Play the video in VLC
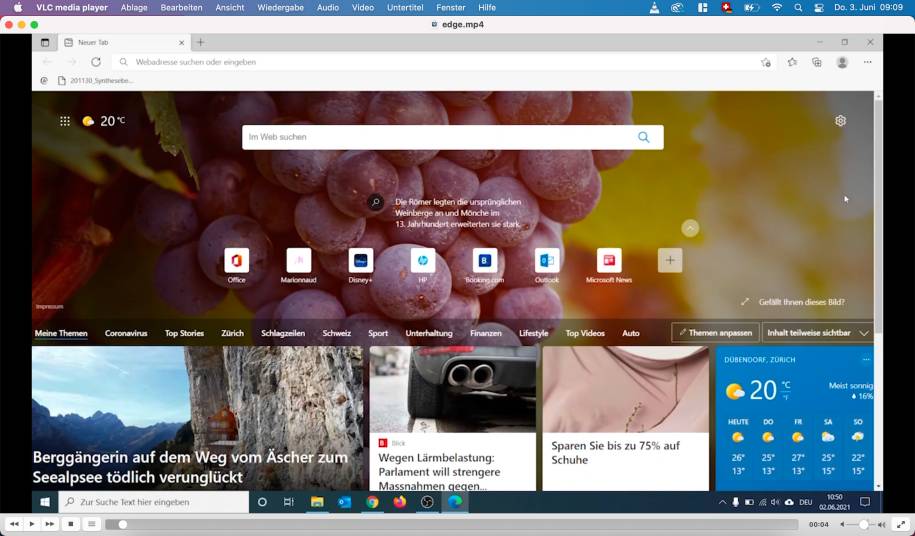 [x=32, y=524]
